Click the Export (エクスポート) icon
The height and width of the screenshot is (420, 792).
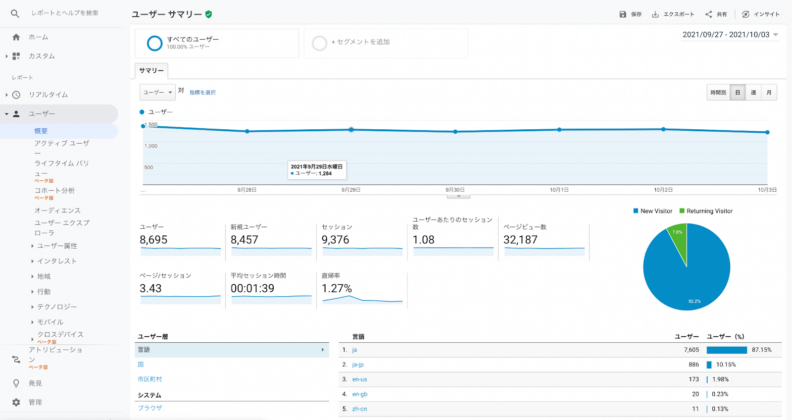point(655,14)
